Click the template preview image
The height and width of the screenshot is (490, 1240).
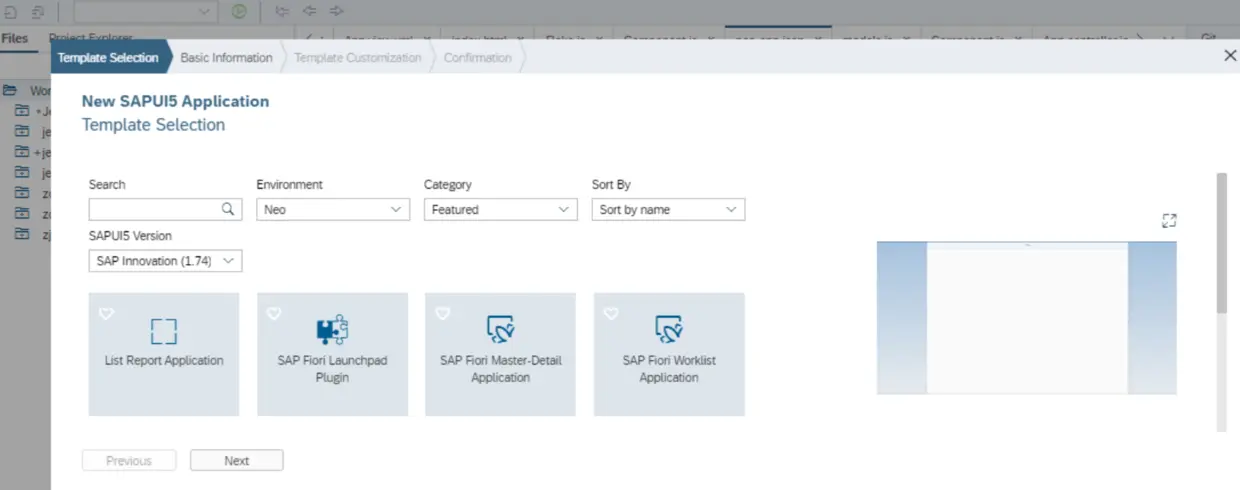[1026, 318]
